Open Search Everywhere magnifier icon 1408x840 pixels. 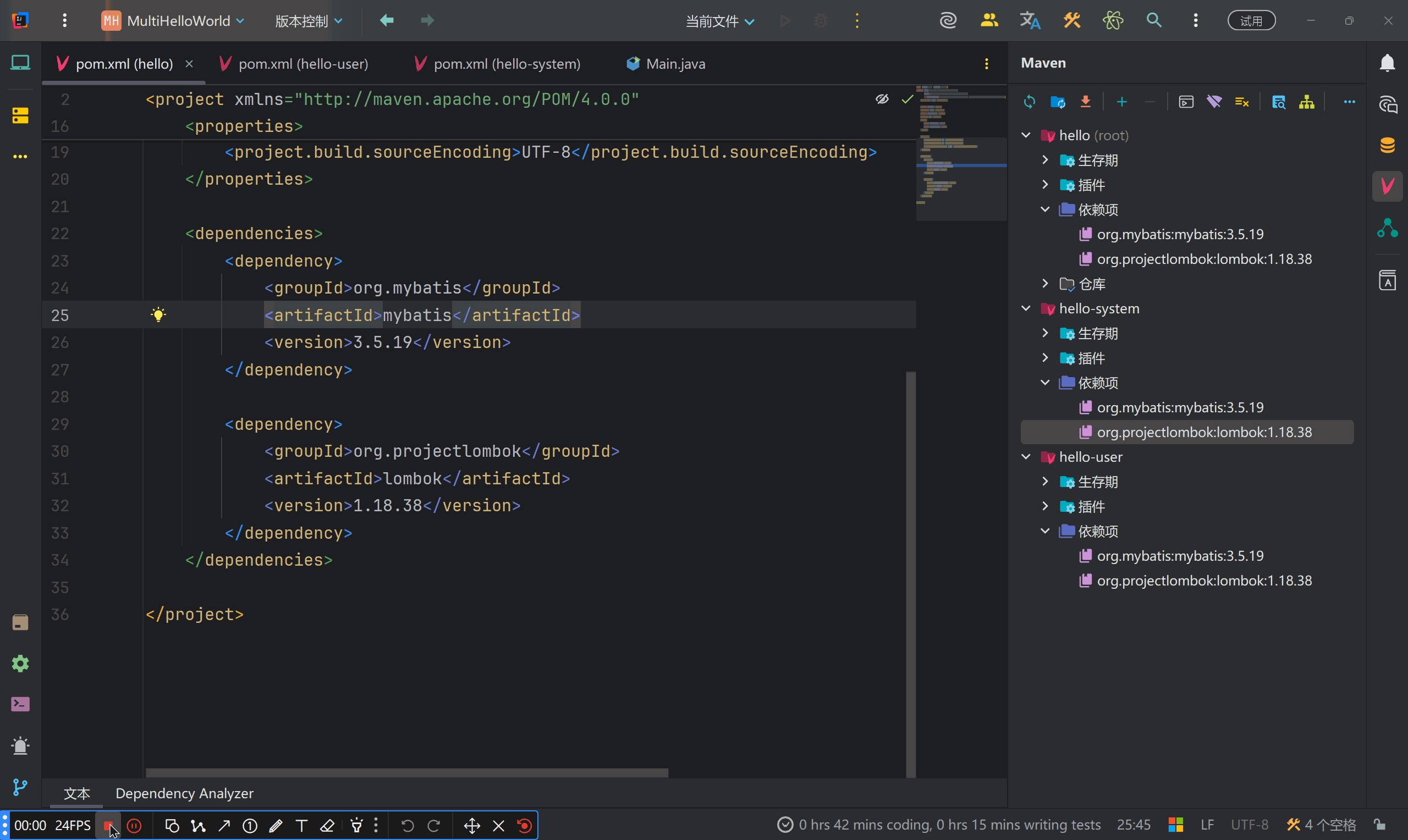(x=1154, y=21)
